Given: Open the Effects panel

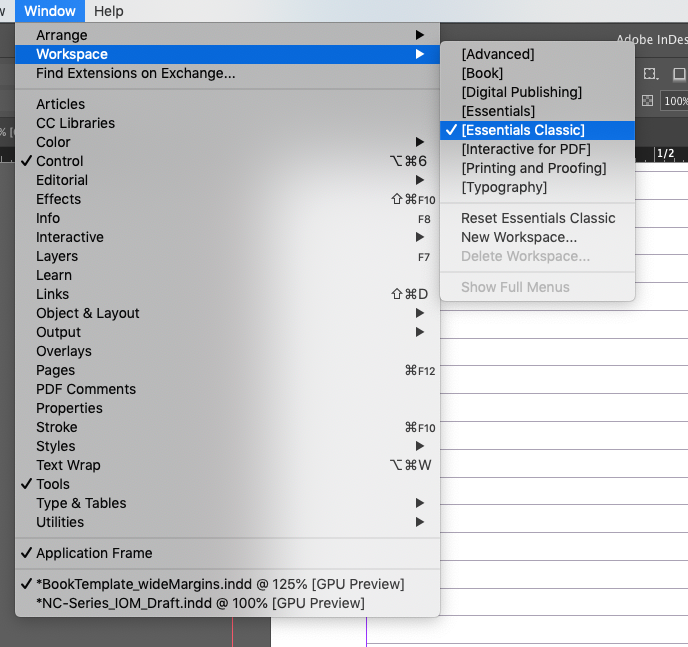Looking at the screenshot, I should pos(227,199).
